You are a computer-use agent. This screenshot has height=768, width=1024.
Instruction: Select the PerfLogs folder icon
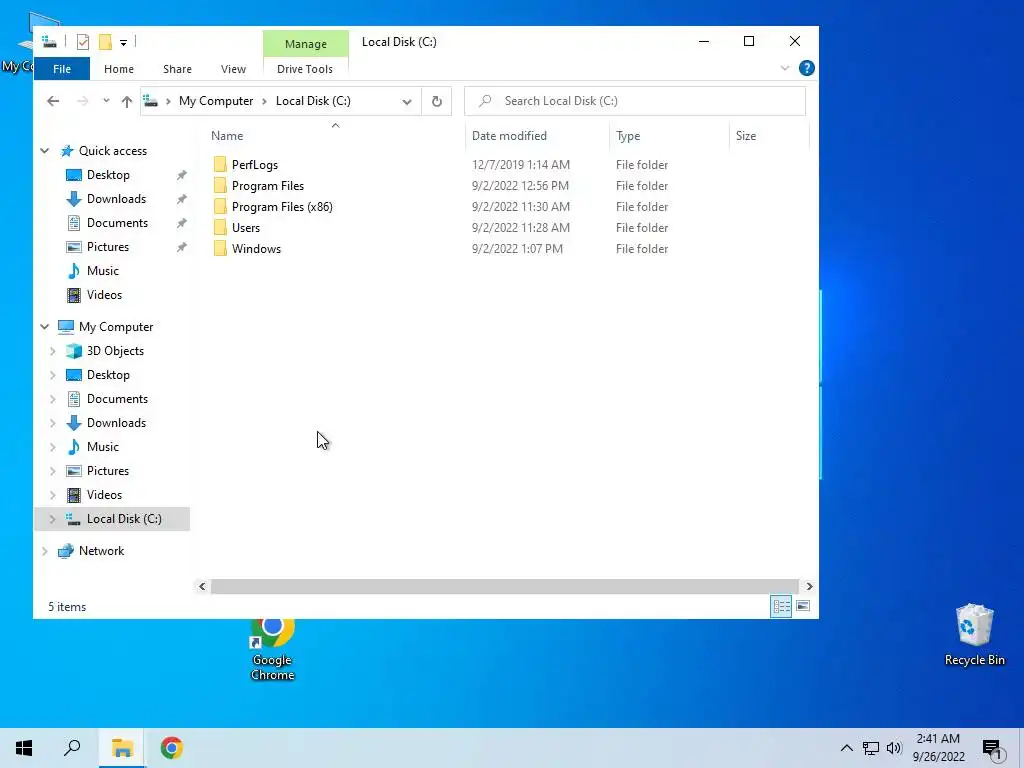(220, 165)
